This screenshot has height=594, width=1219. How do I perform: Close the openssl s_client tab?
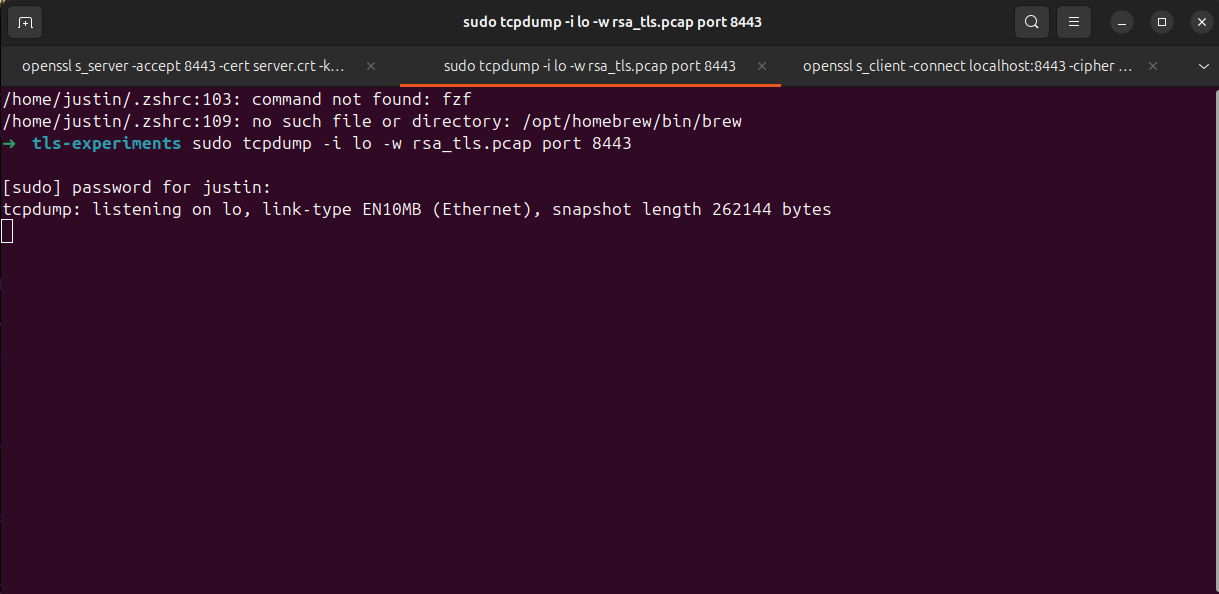[1153, 66]
